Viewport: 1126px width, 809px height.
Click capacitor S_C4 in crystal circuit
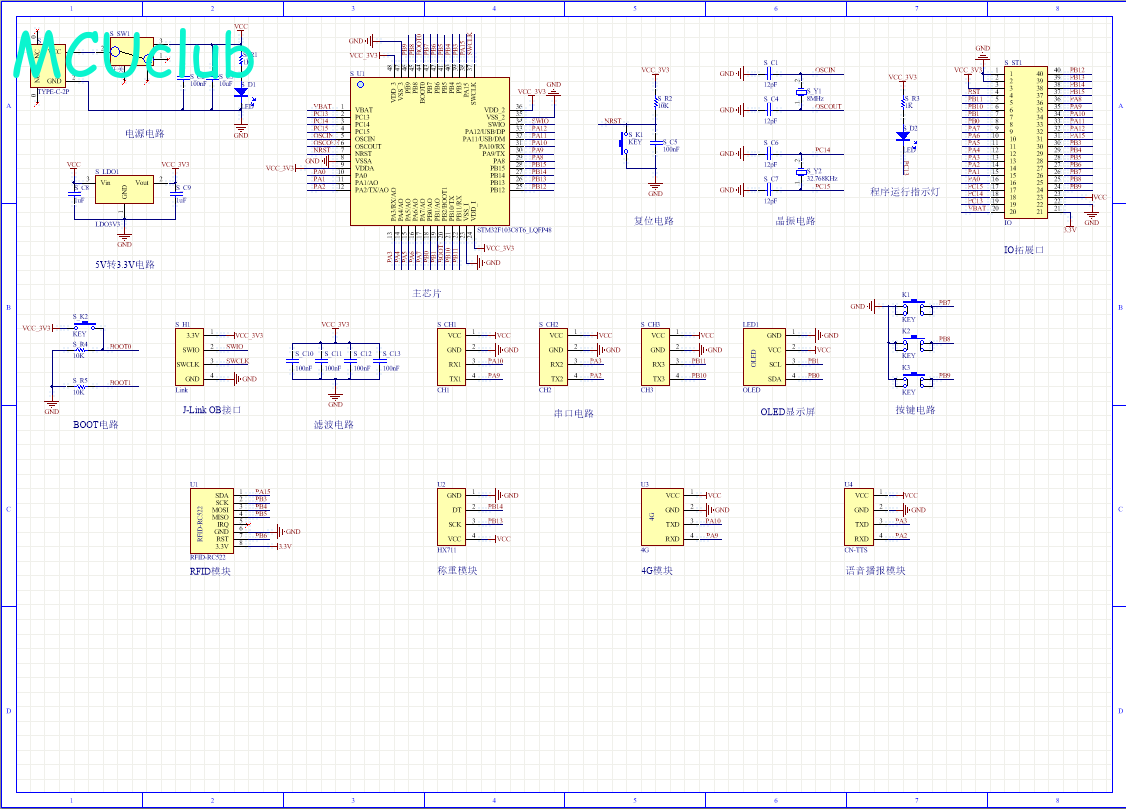pyautogui.click(x=769, y=110)
